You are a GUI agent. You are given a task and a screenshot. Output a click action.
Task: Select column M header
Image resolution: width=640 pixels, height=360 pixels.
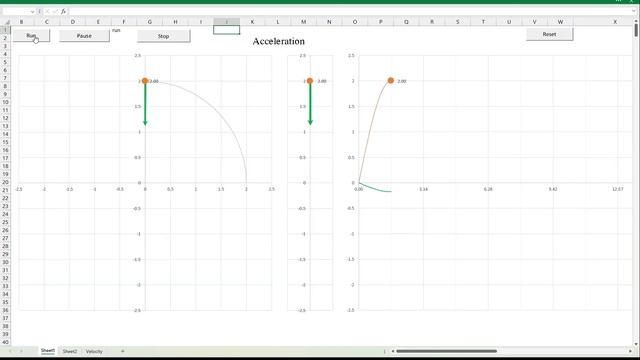coord(303,22)
